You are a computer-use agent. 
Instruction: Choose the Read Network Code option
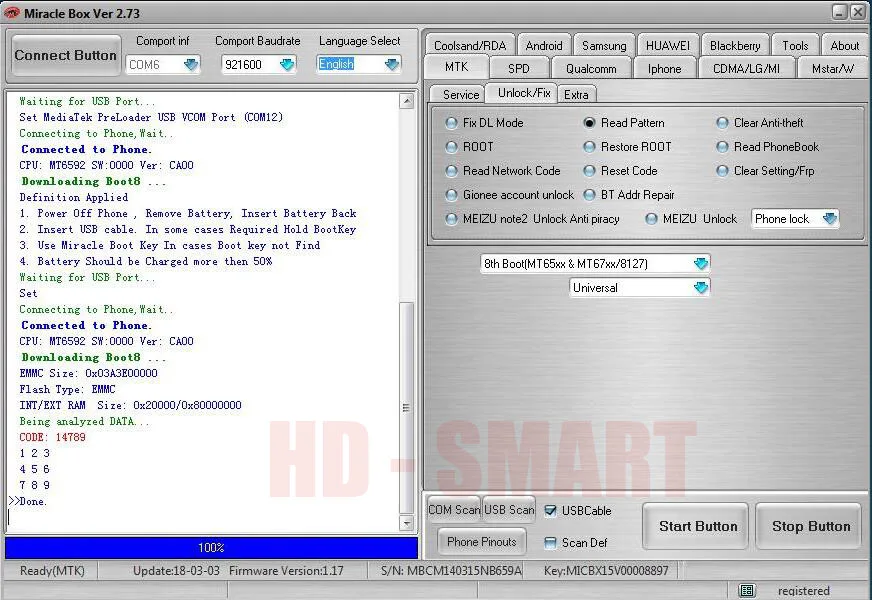[x=452, y=171]
